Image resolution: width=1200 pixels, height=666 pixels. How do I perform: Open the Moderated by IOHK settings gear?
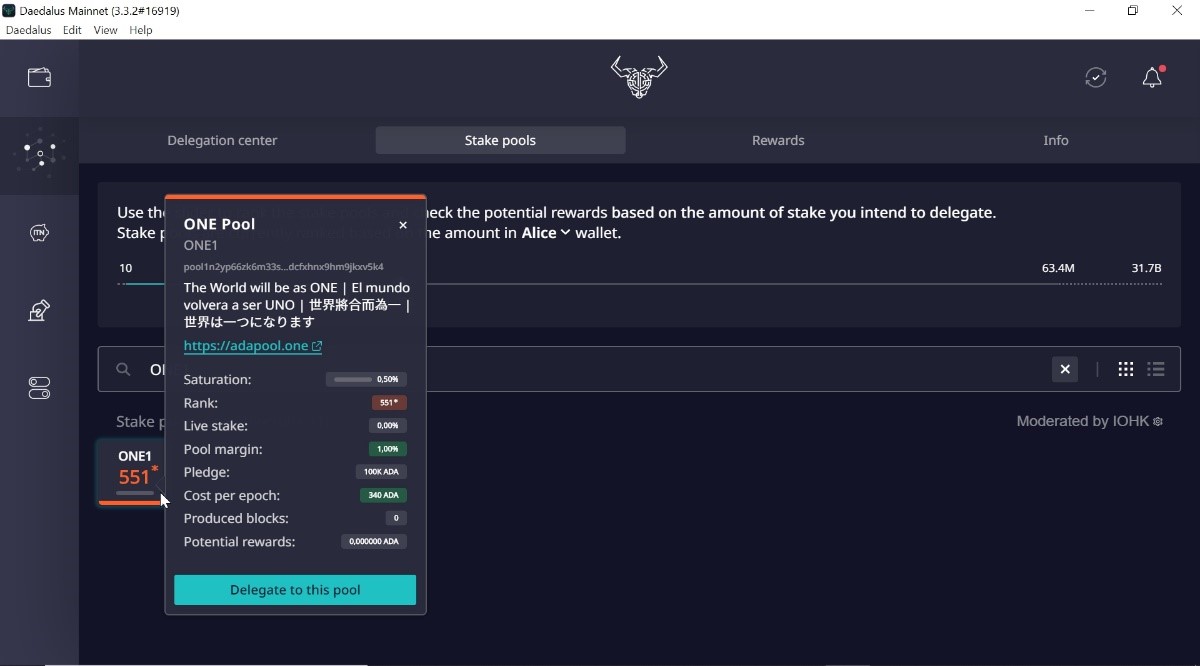pyautogui.click(x=1158, y=422)
